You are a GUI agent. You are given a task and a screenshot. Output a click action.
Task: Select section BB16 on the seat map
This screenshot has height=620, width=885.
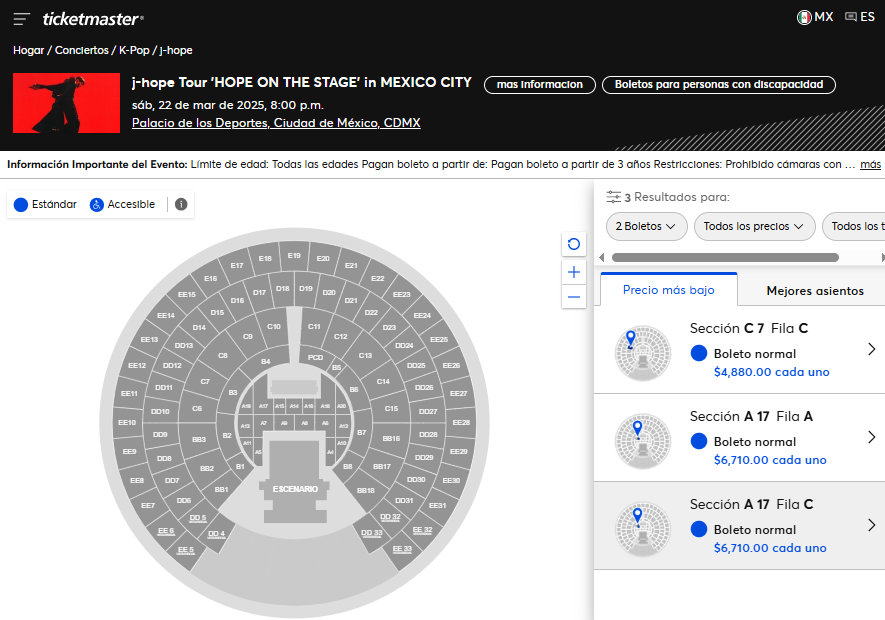pyautogui.click(x=391, y=438)
